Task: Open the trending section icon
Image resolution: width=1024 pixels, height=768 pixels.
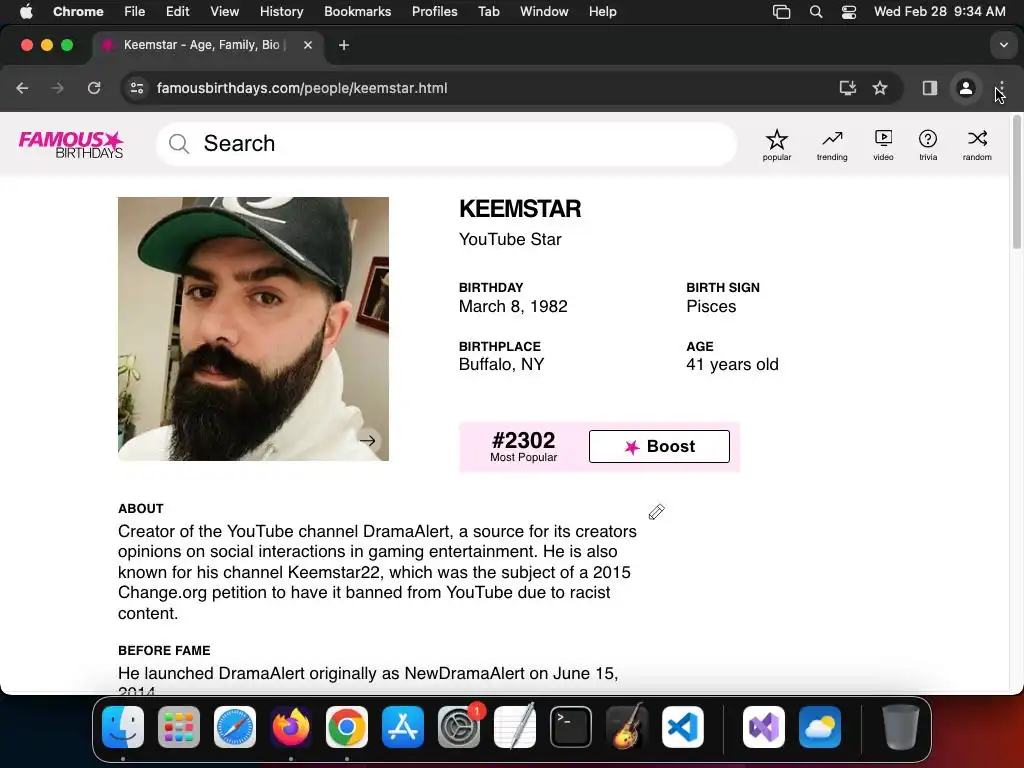Action: pyautogui.click(x=832, y=144)
